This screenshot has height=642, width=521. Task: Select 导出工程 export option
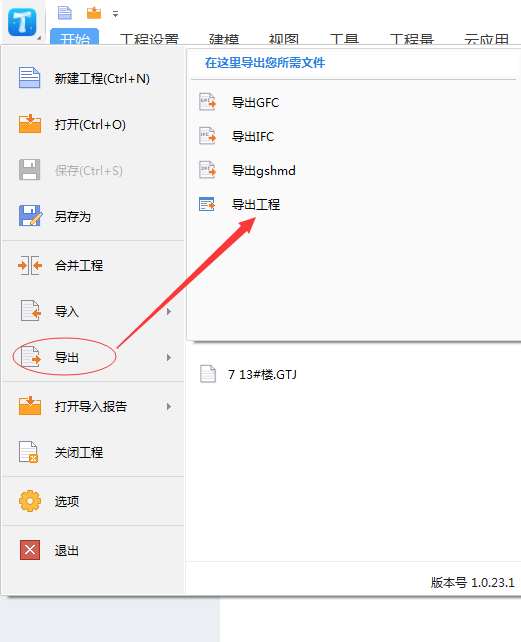click(256, 204)
